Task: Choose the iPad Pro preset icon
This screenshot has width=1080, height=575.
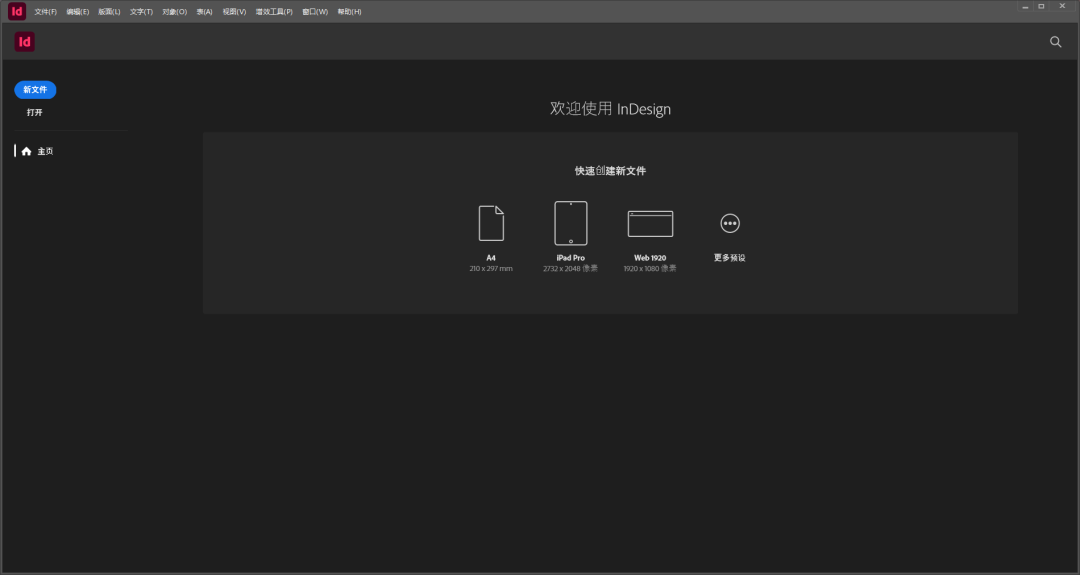Action: pos(571,223)
